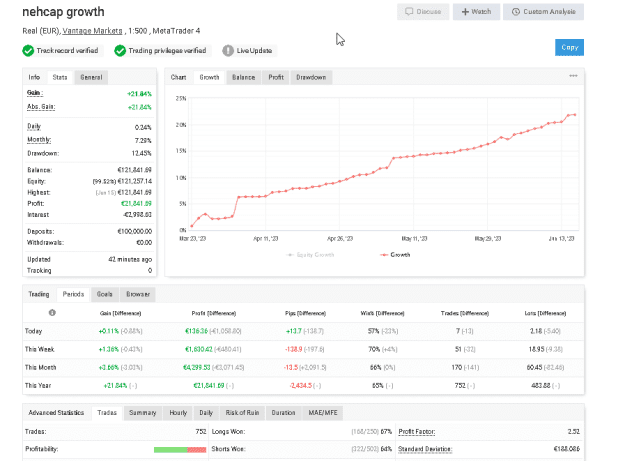Open the Vantage Markets broker link

pyautogui.click(x=92, y=31)
